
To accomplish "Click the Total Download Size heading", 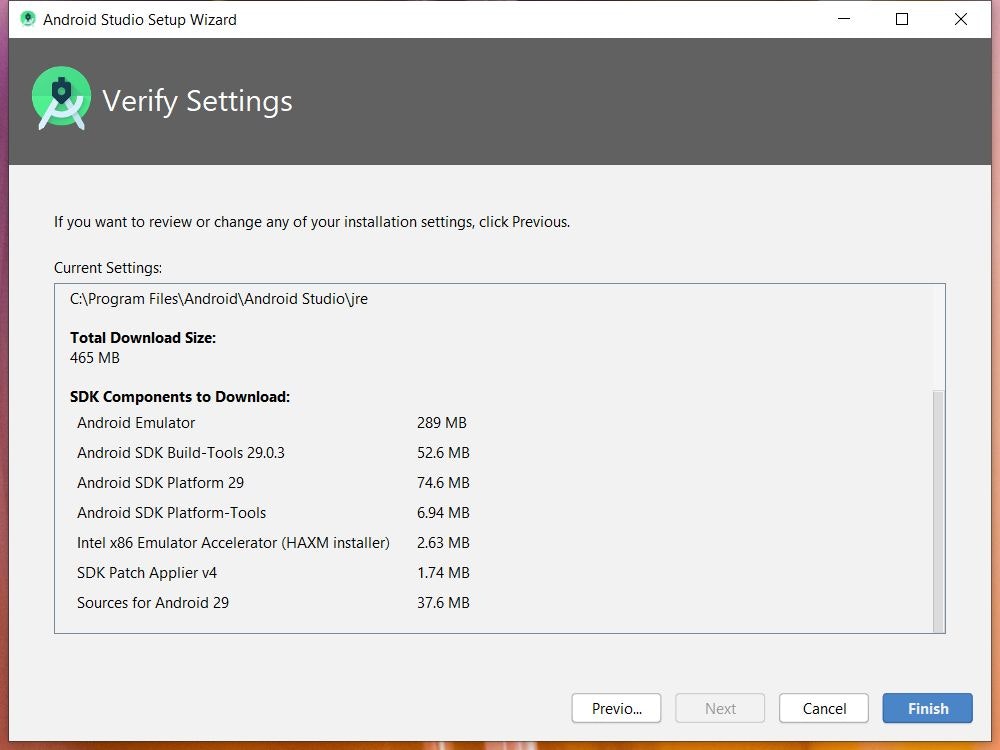I will click(x=143, y=338).
